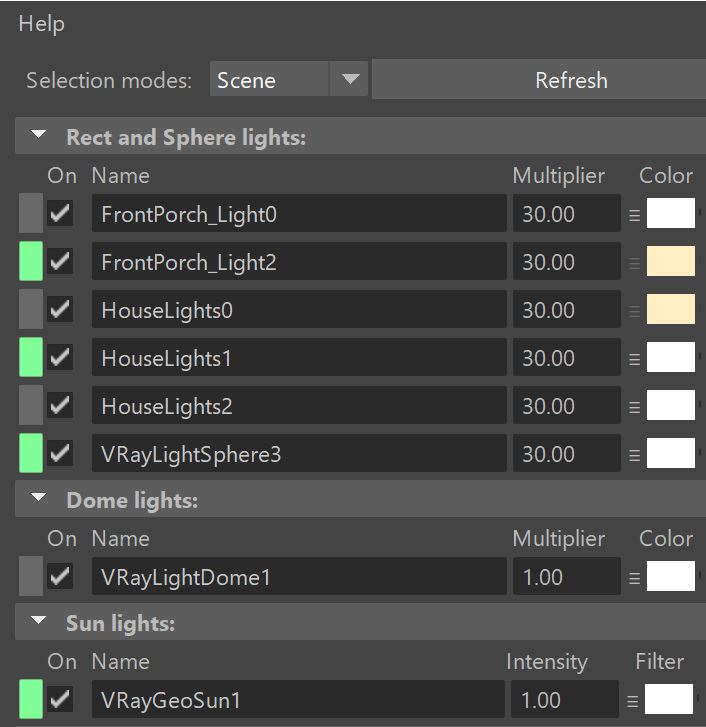Image resolution: width=706 pixels, height=727 pixels.
Task: Collapse the Sun lights section
Action: click(38, 620)
